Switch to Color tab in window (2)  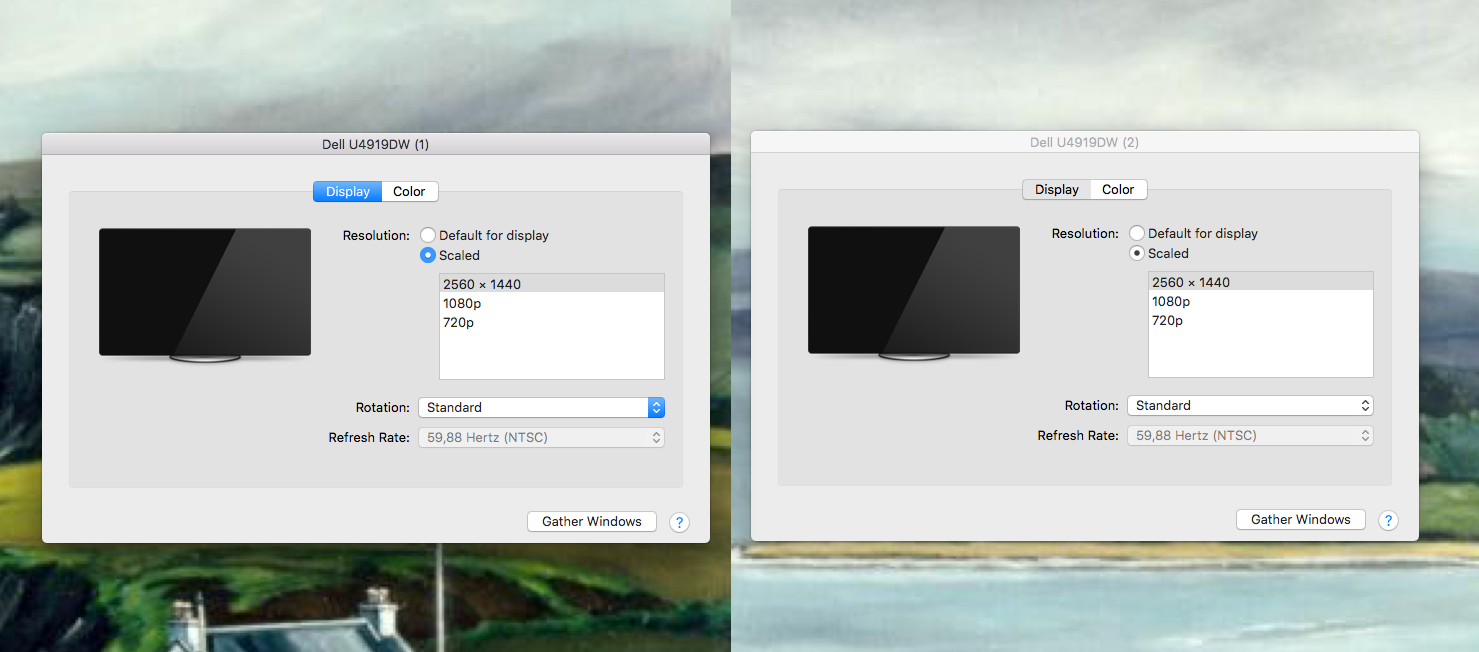[x=1118, y=189]
